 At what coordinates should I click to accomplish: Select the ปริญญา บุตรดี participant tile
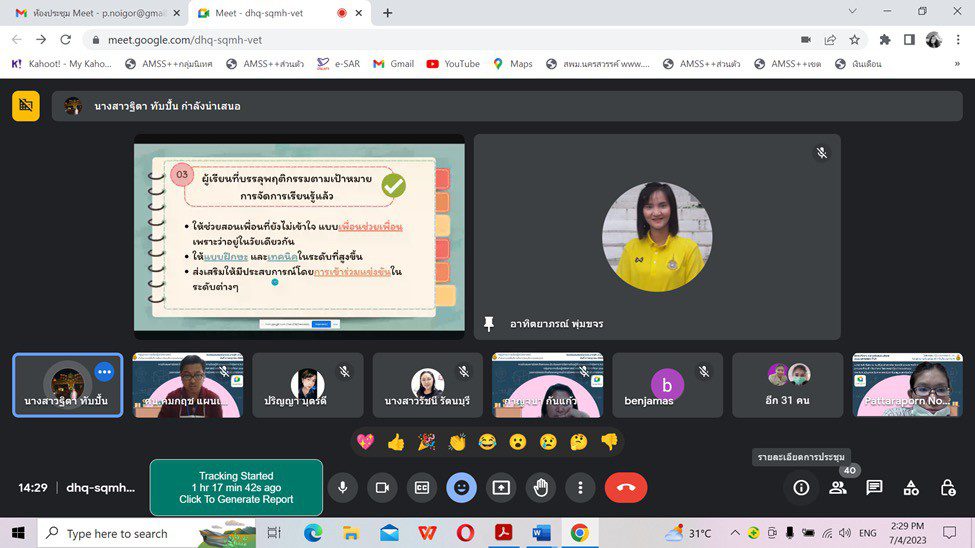point(308,385)
